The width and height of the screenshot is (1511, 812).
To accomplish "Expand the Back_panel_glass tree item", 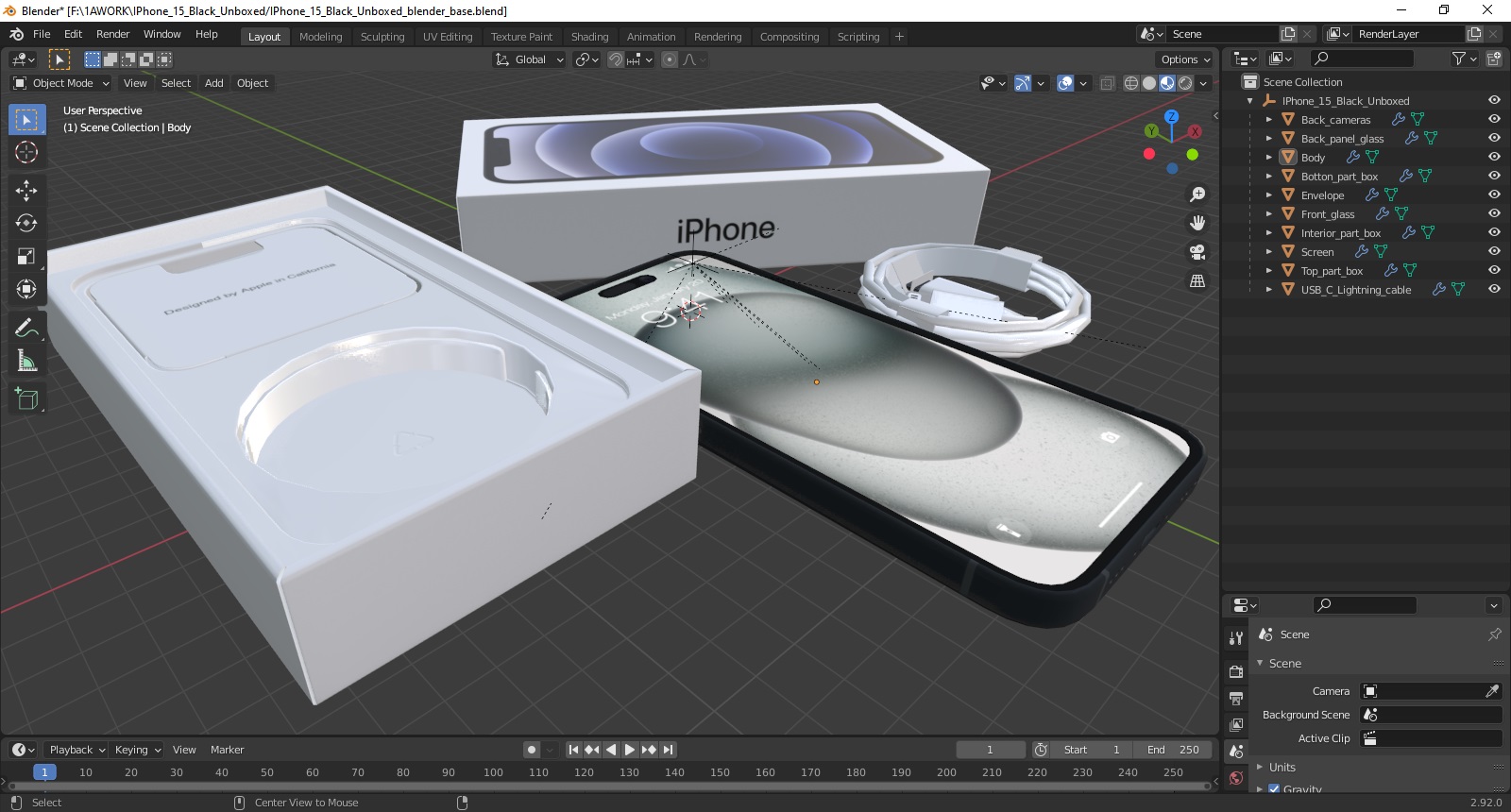I will pyautogui.click(x=1269, y=138).
